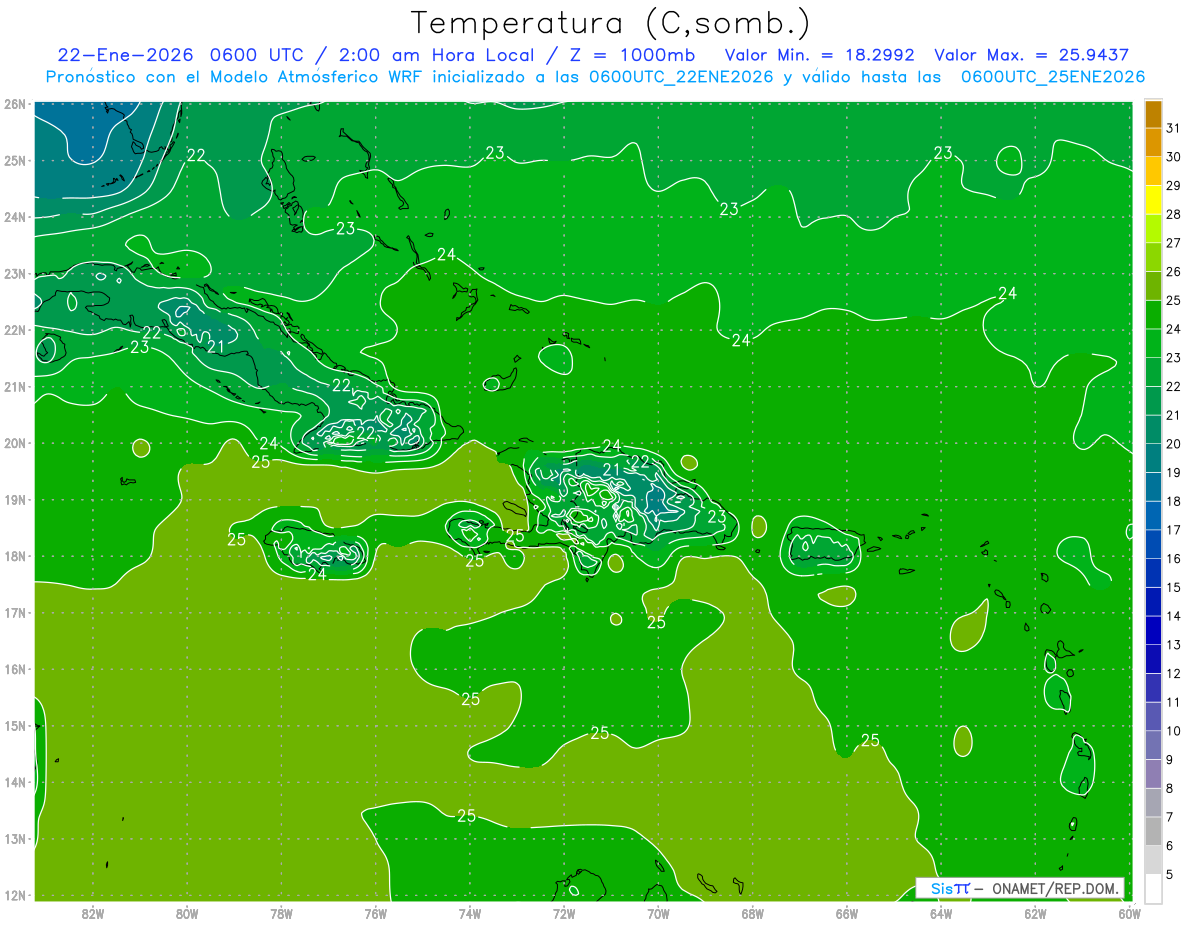Click the 16N latitude axis label
This screenshot has width=1200, height=927.
click(15, 669)
